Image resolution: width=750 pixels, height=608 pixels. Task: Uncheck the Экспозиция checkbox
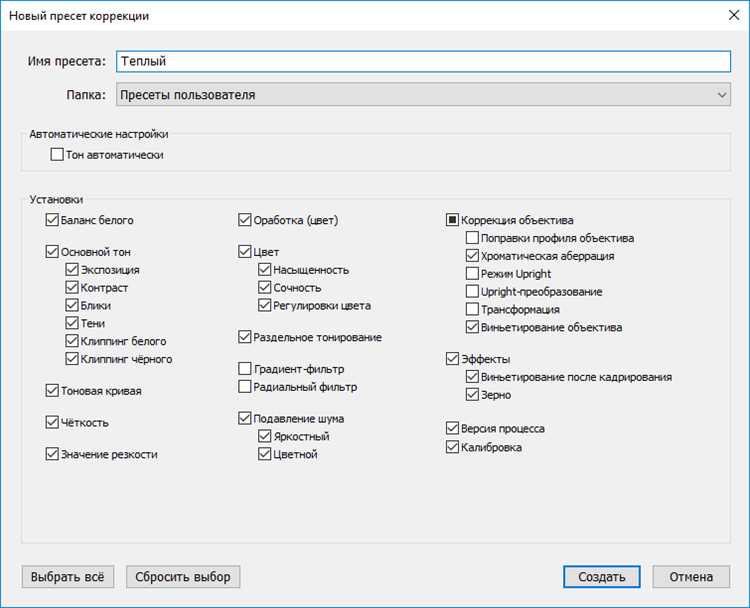(x=72, y=270)
